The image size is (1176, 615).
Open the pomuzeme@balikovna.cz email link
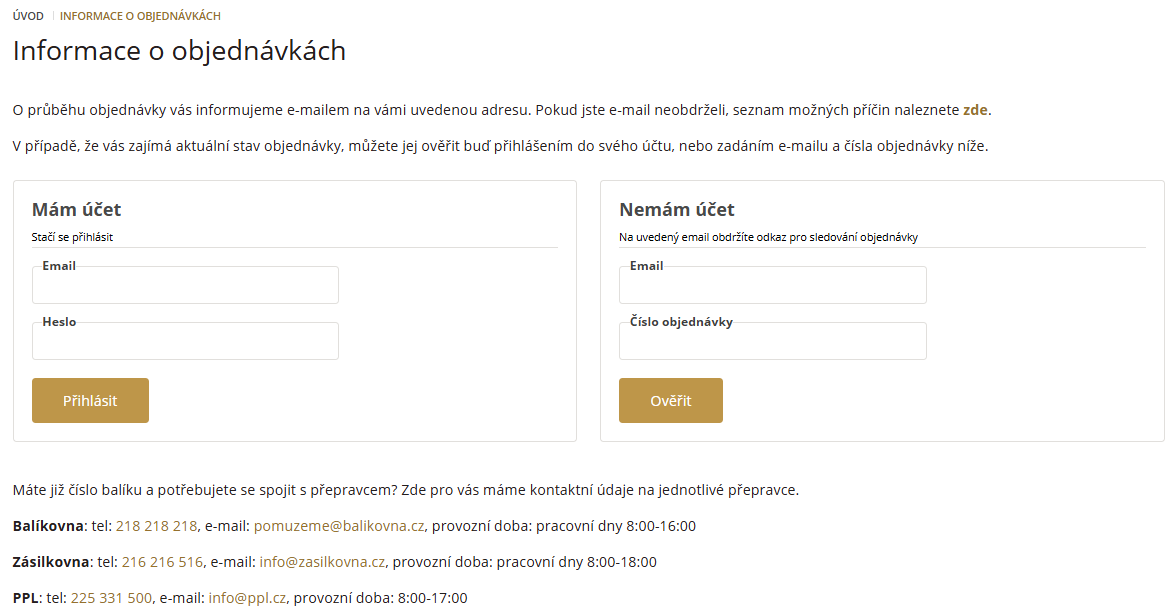click(339, 526)
